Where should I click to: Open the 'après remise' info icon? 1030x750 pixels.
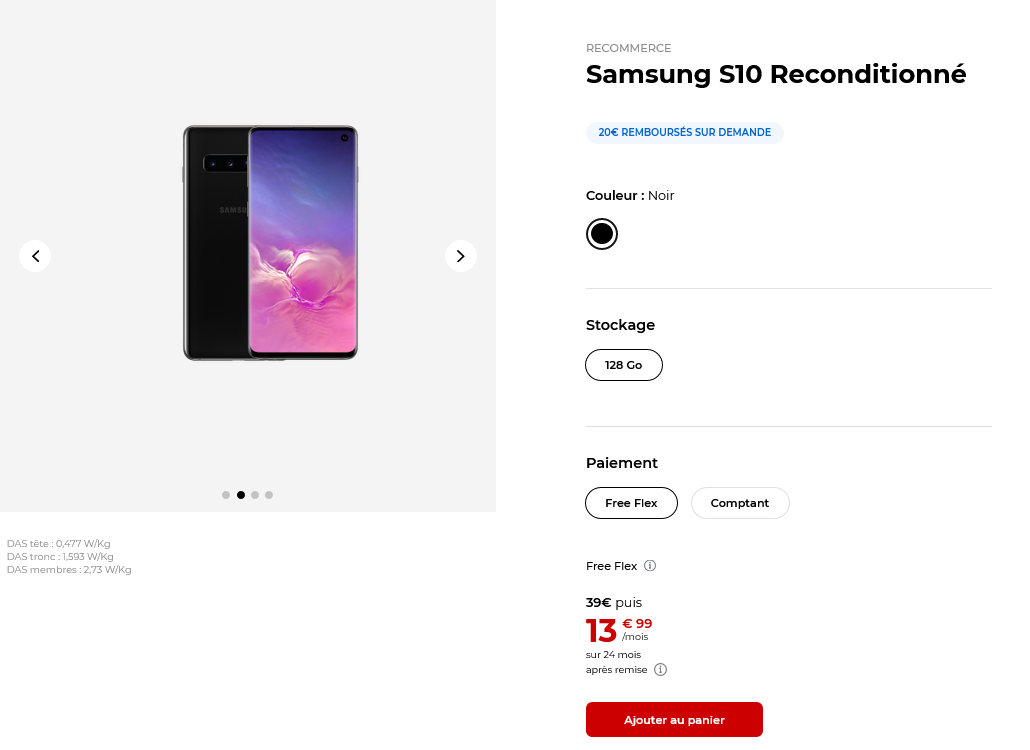click(660, 670)
